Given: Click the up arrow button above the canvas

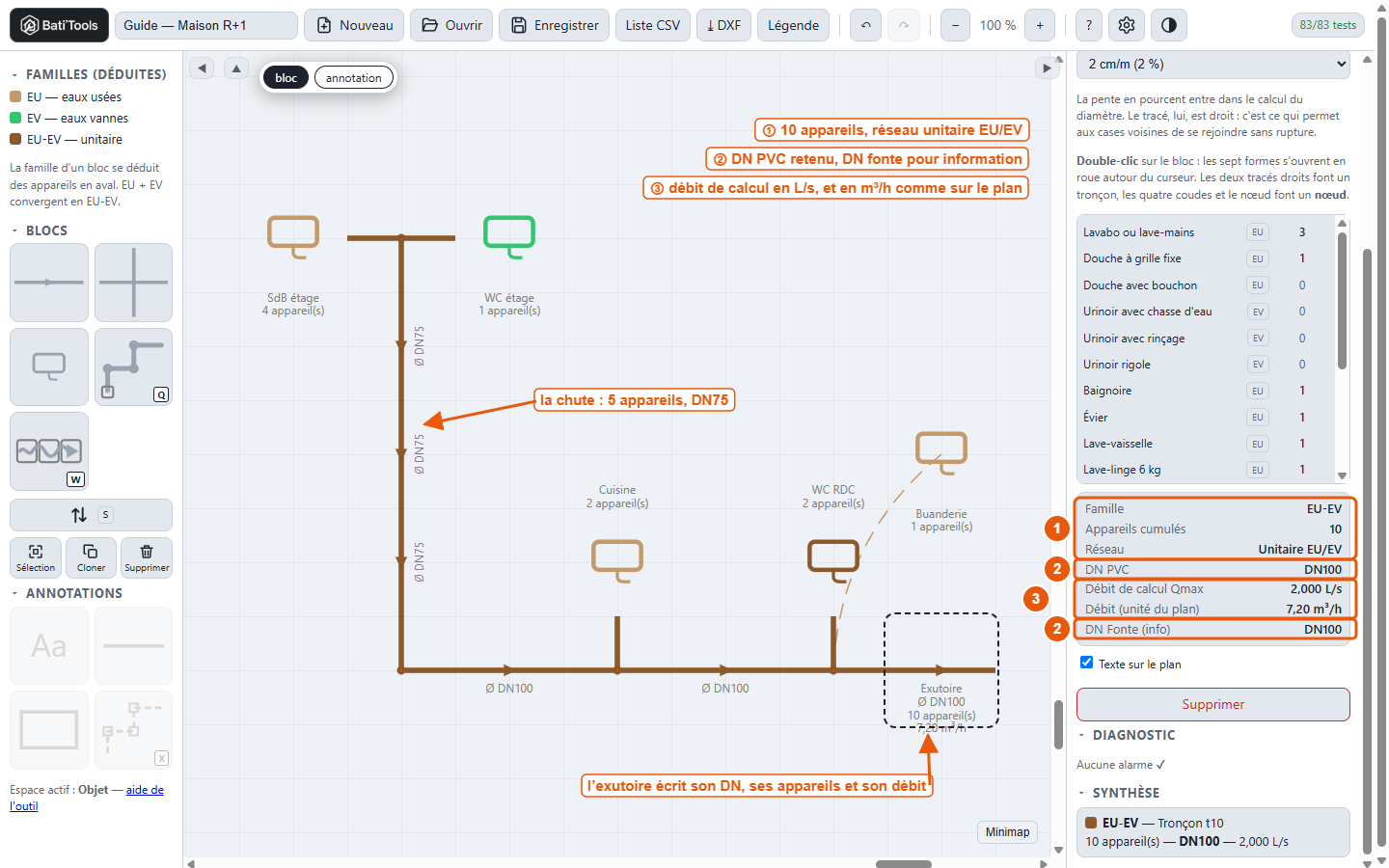Looking at the screenshot, I should tap(236, 68).
